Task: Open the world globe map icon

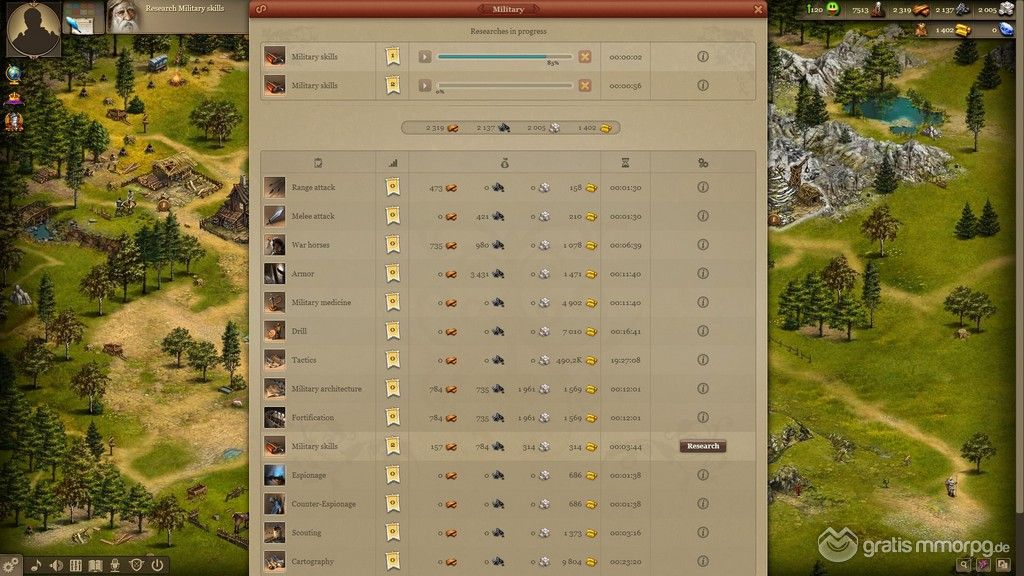Action: tap(13, 74)
